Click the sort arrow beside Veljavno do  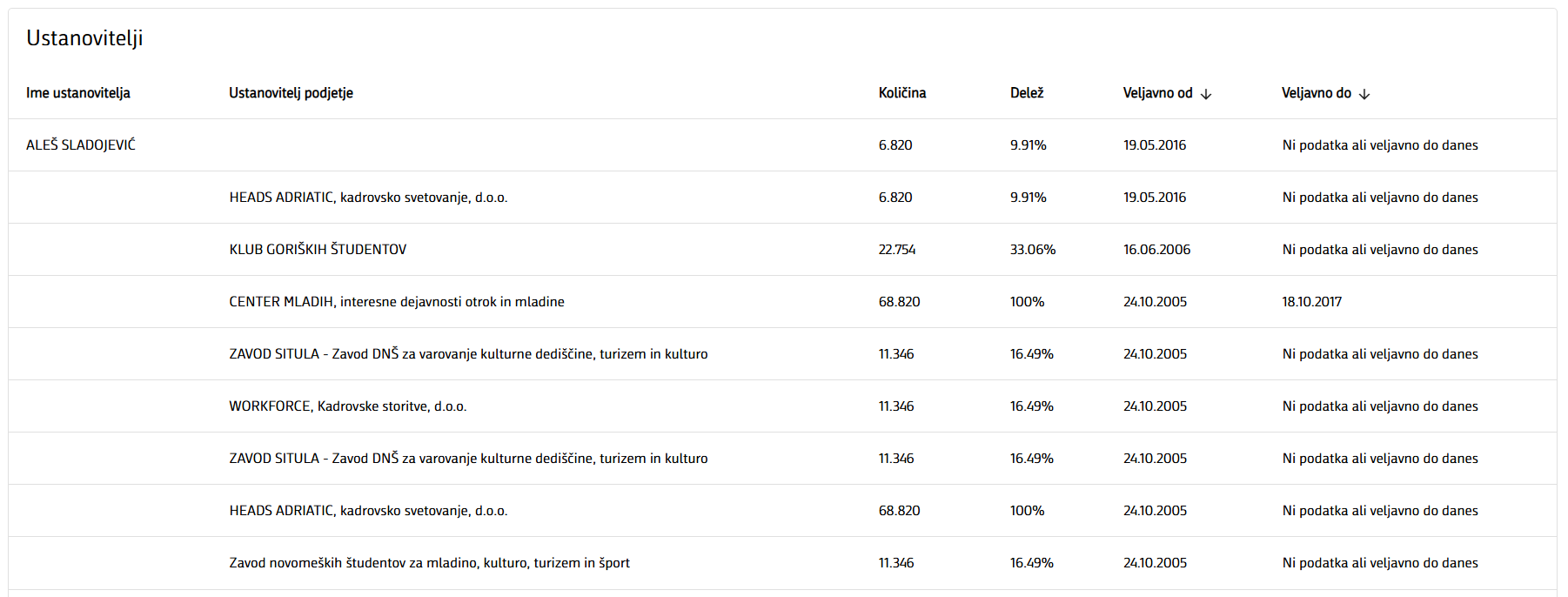pos(1364,94)
